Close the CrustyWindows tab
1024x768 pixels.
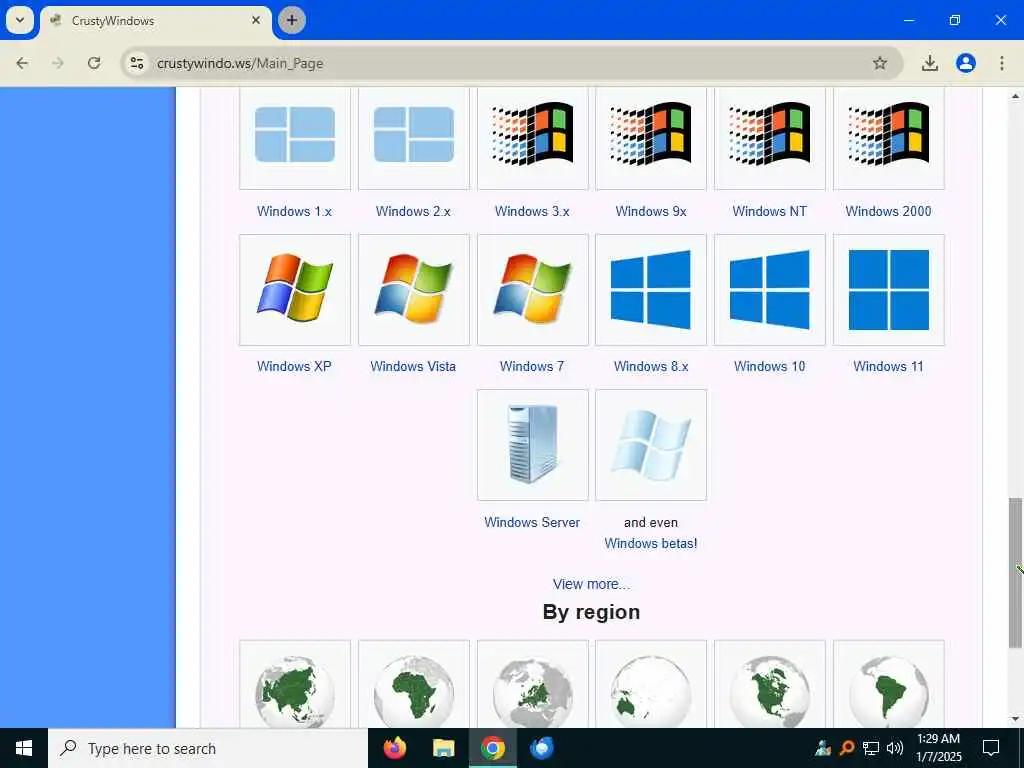pyautogui.click(x=256, y=20)
